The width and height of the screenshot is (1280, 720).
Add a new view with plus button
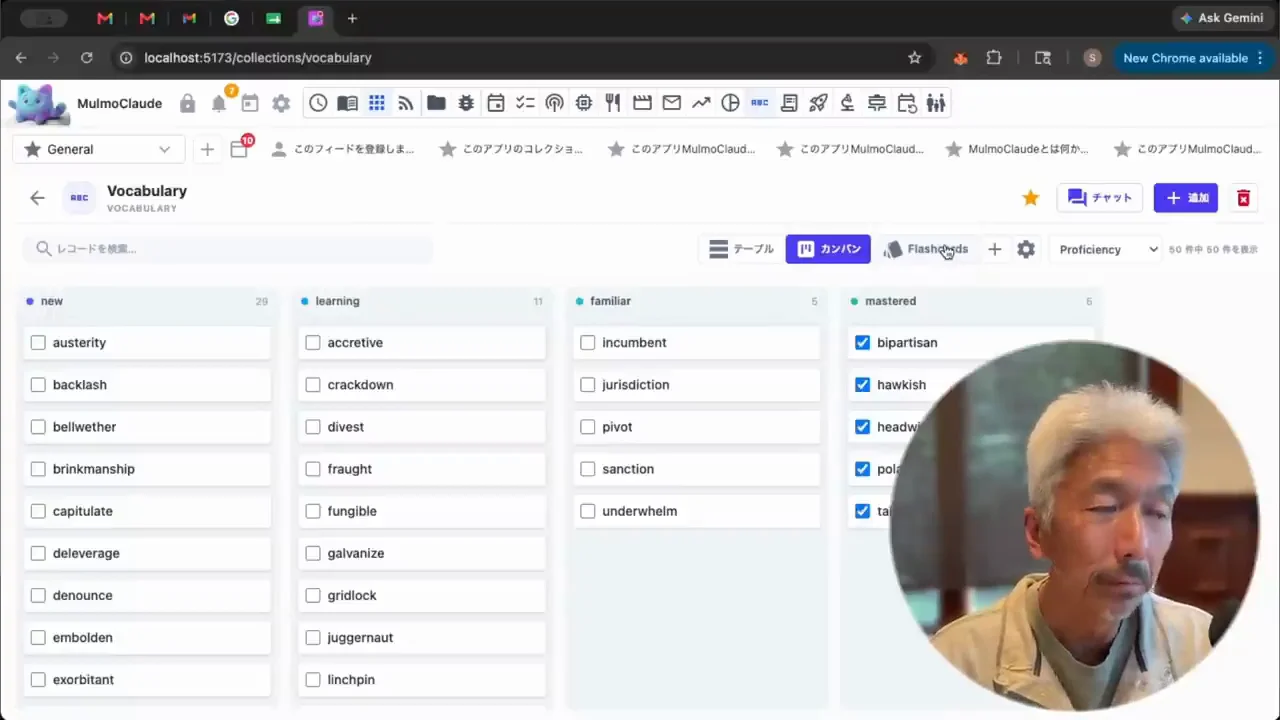tap(994, 249)
